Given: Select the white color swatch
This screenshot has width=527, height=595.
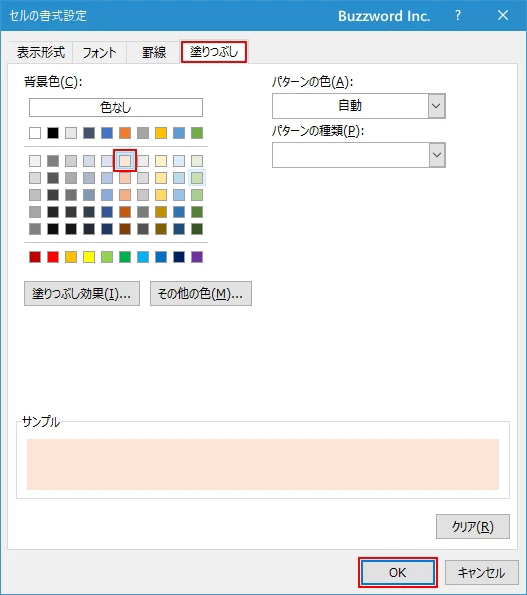Looking at the screenshot, I should click(x=35, y=133).
